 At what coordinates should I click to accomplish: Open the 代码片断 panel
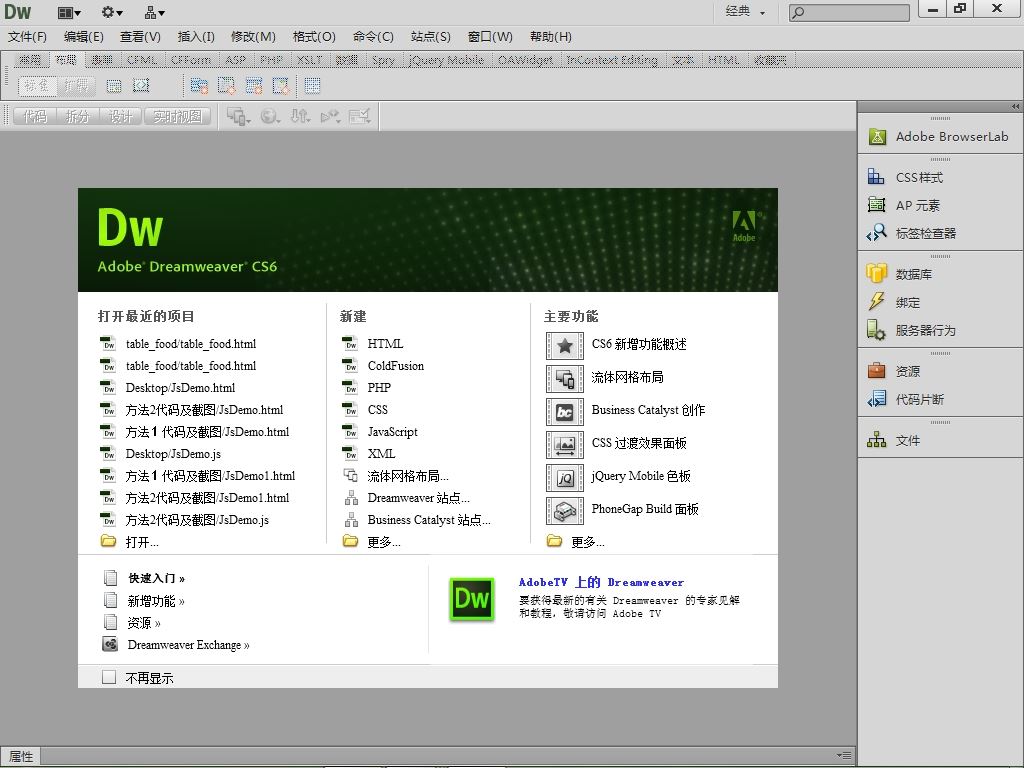(x=905, y=399)
